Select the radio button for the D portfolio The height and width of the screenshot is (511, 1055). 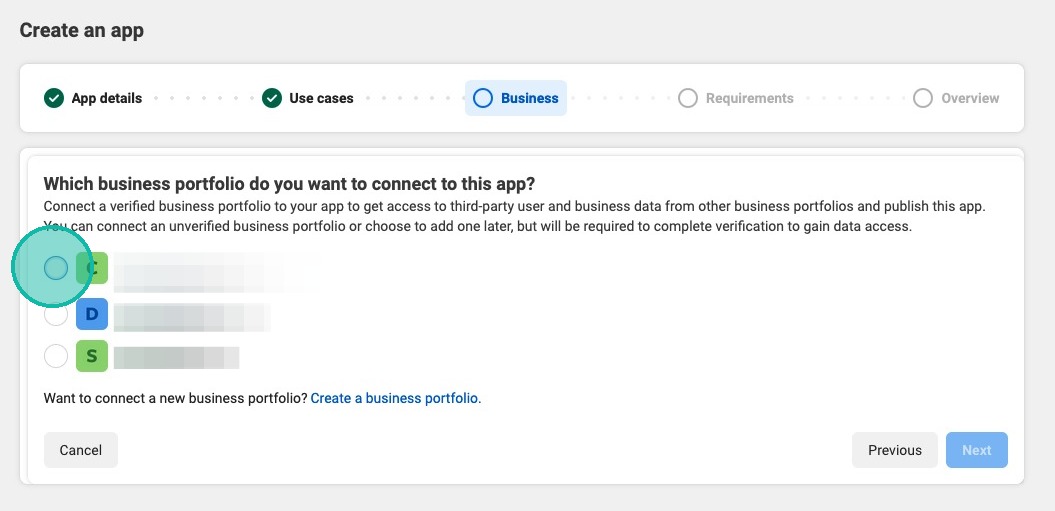point(56,314)
